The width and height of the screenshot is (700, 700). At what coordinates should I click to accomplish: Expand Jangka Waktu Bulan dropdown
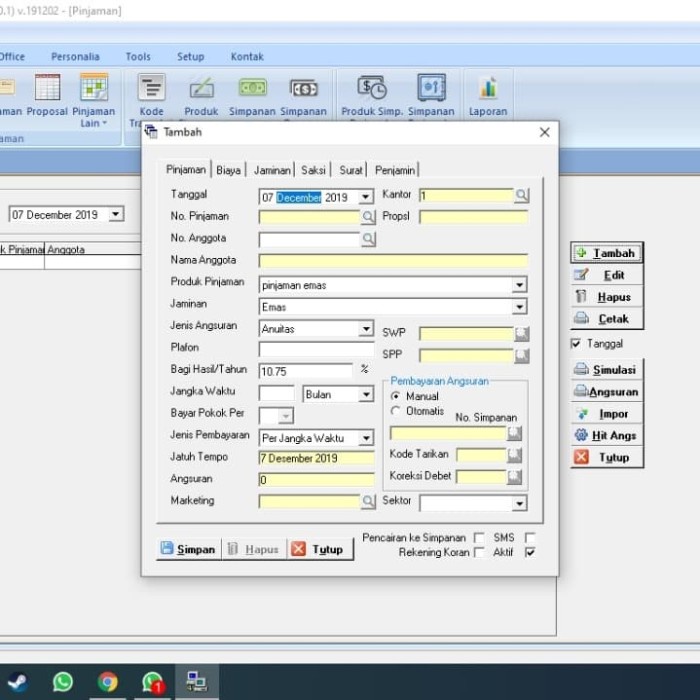pos(366,394)
